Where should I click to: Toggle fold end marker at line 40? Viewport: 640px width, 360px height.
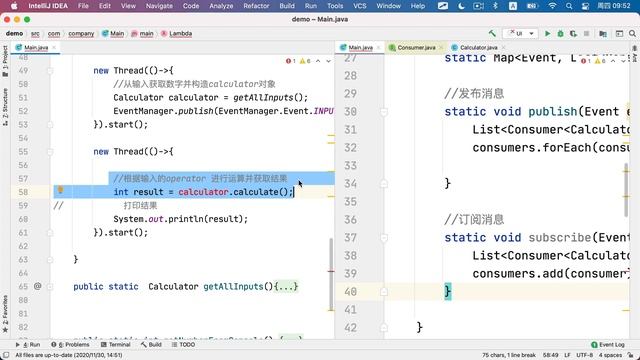click(x=384, y=291)
